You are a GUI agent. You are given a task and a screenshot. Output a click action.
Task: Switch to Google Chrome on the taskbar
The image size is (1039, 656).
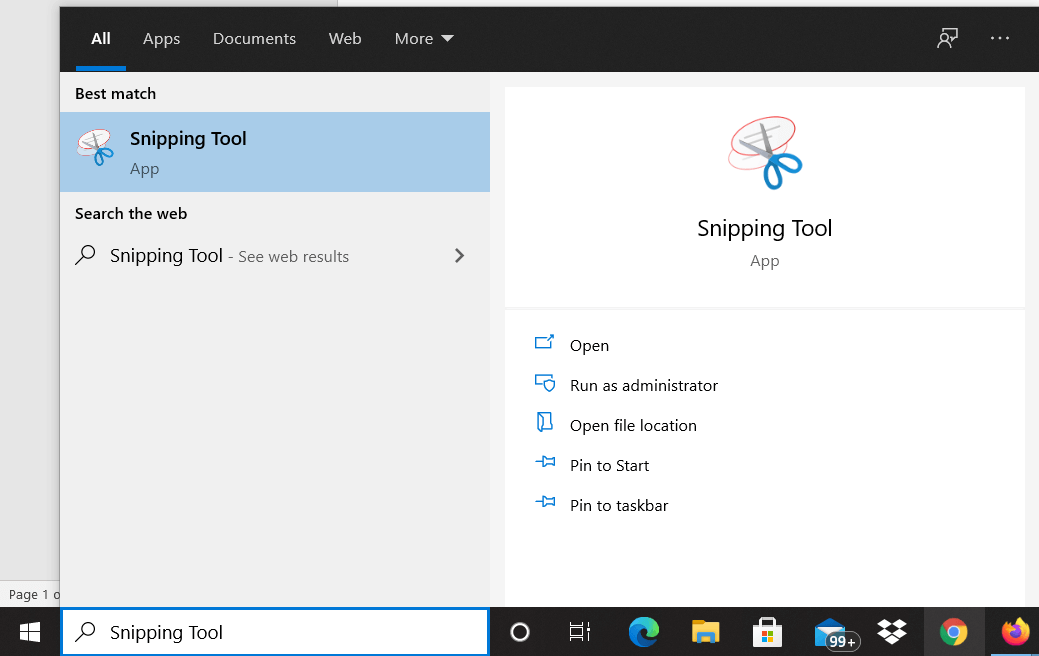coord(954,632)
